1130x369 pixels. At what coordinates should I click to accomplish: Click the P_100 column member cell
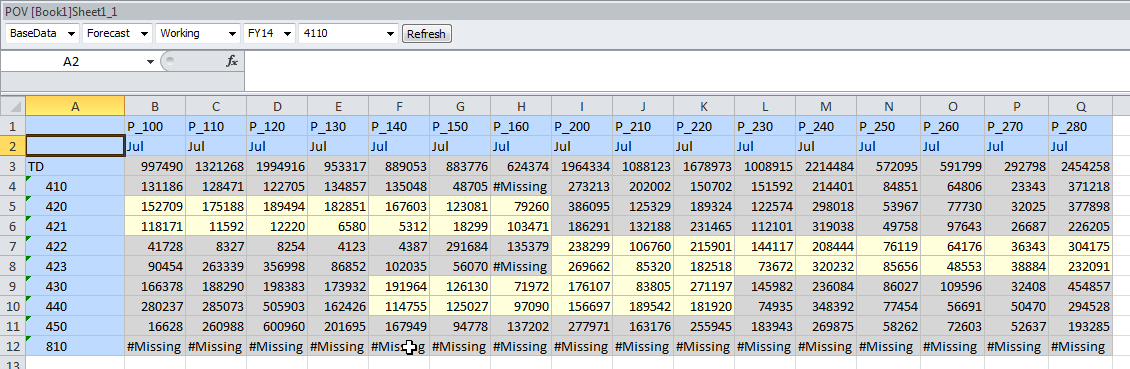click(155, 126)
